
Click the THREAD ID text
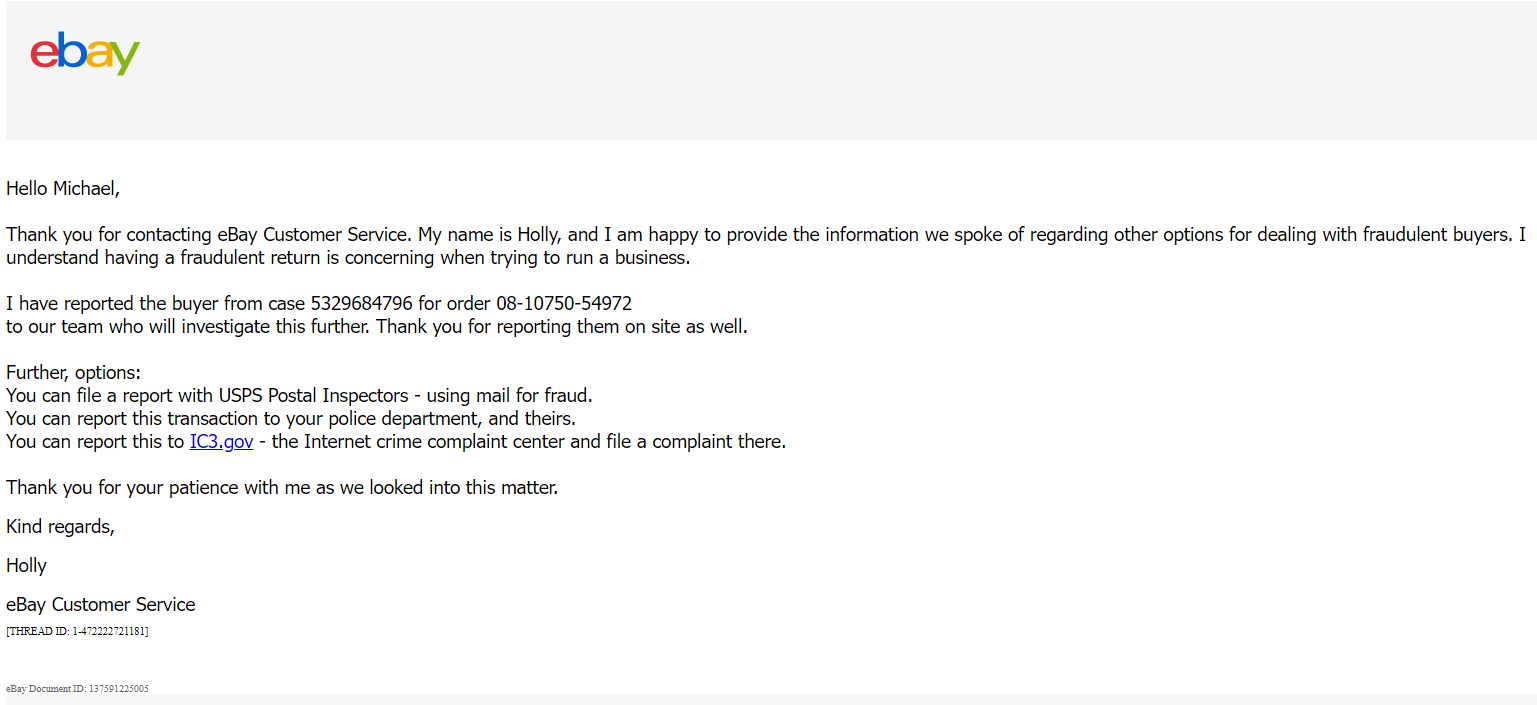[77, 631]
